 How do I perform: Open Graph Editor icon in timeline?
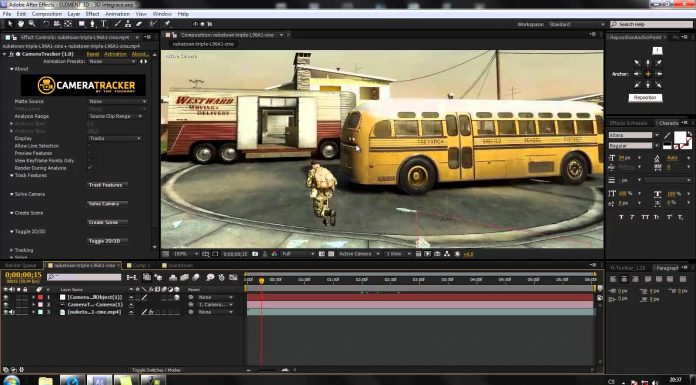[x=233, y=277]
